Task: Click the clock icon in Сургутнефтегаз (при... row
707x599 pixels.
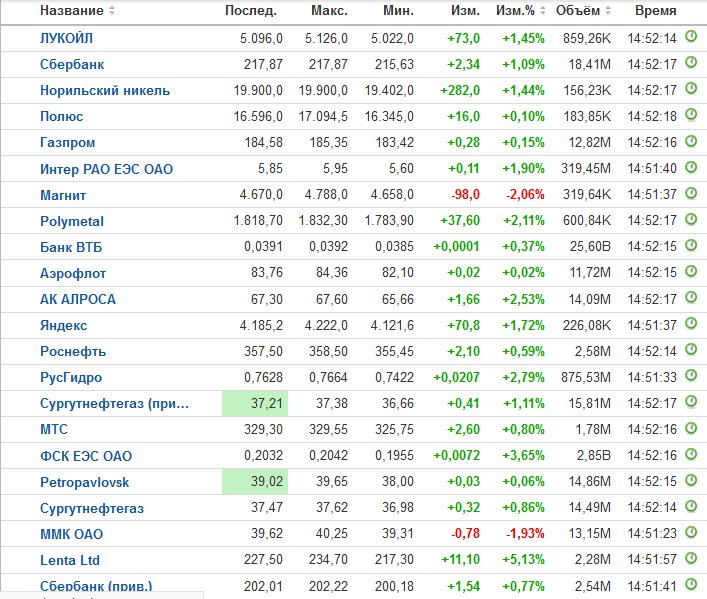Action: pyautogui.click(x=691, y=402)
